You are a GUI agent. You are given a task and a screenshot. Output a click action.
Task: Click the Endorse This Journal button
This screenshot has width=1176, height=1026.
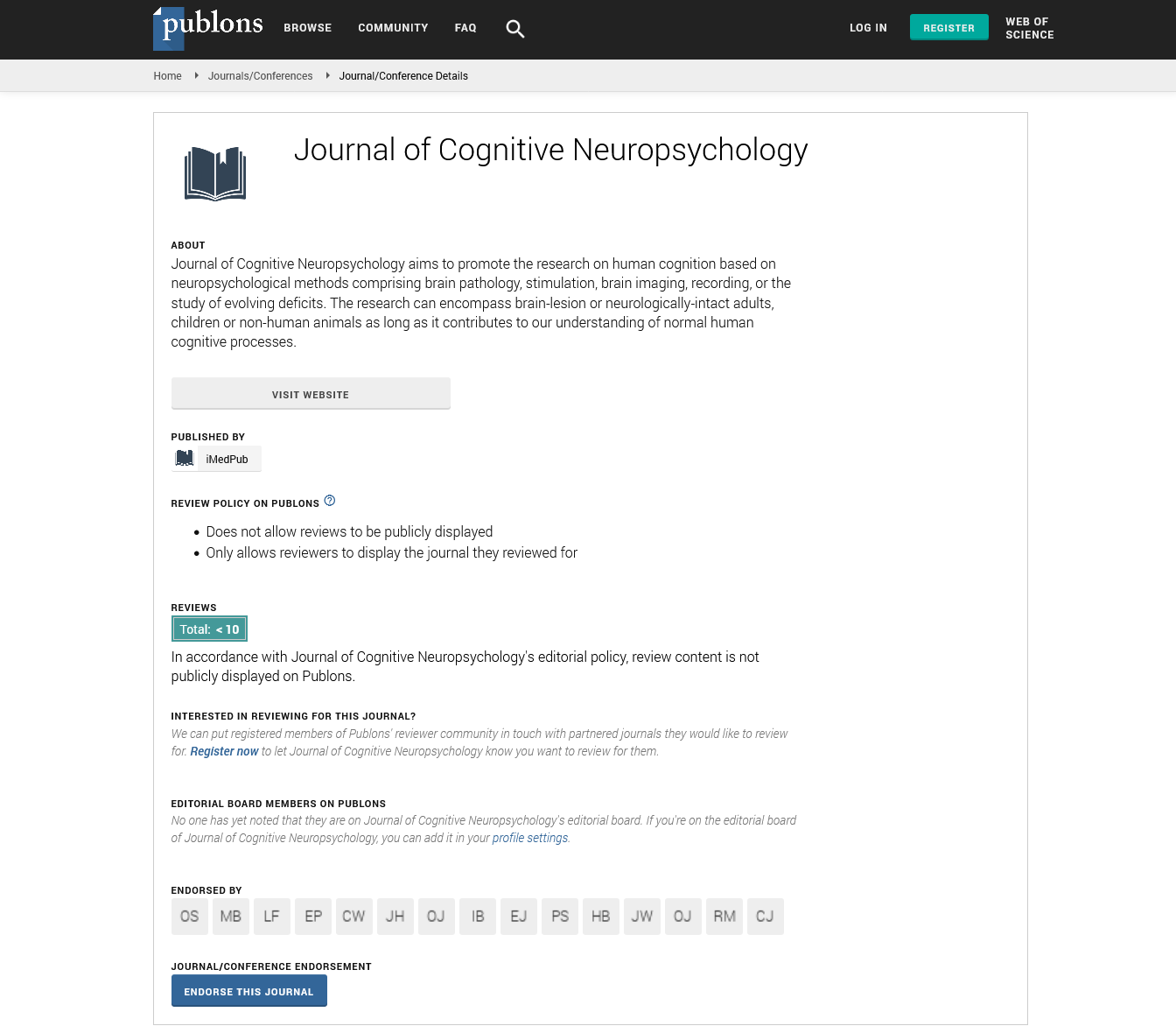click(x=248, y=992)
